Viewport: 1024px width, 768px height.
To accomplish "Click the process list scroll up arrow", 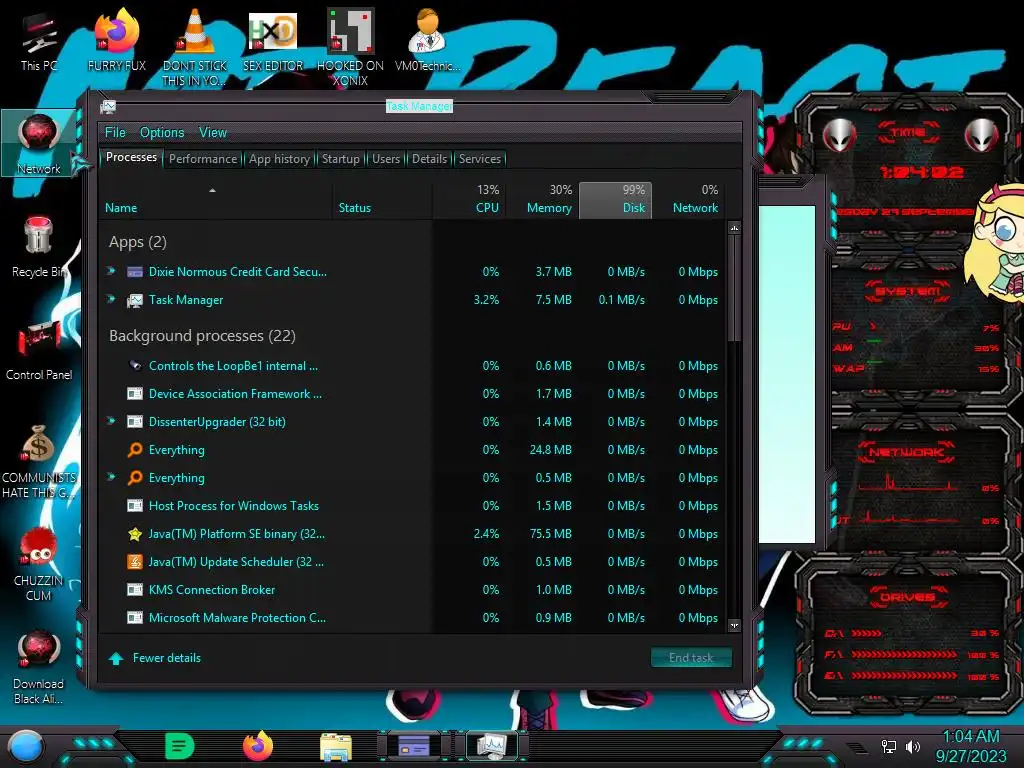I will pyautogui.click(x=735, y=228).
